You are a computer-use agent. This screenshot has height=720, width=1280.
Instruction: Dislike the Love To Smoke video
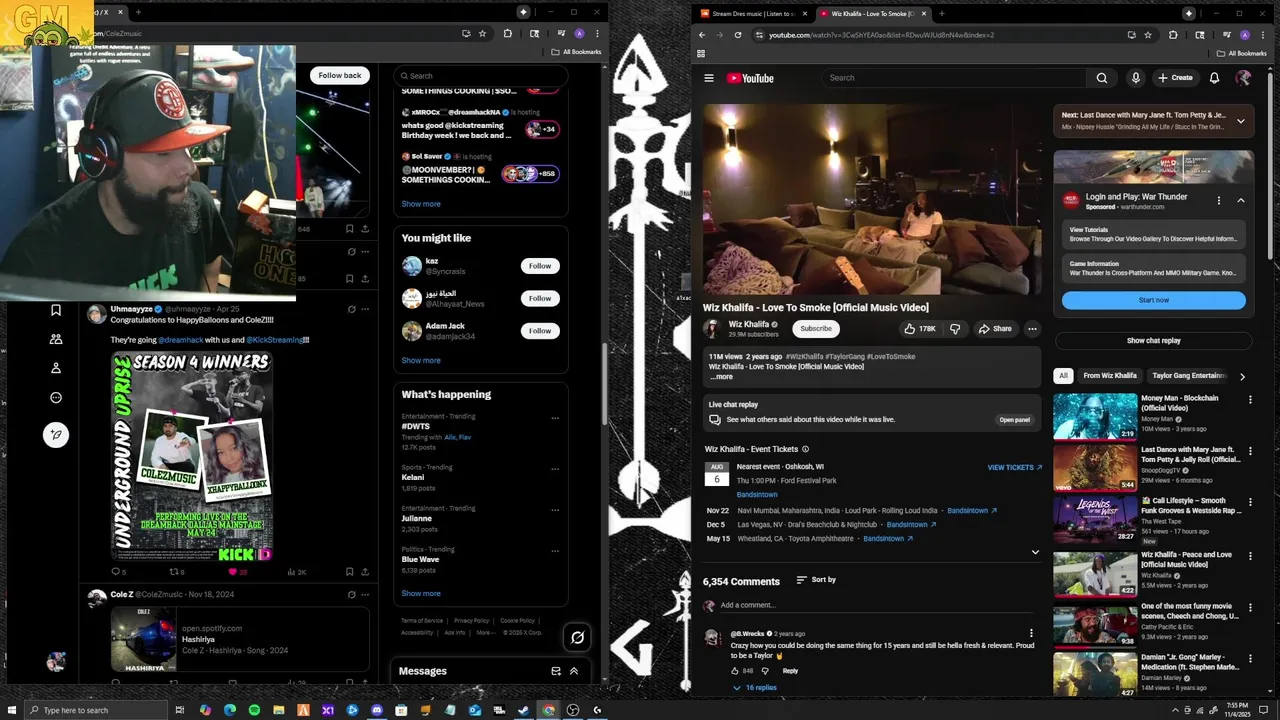tap(955, 329)
